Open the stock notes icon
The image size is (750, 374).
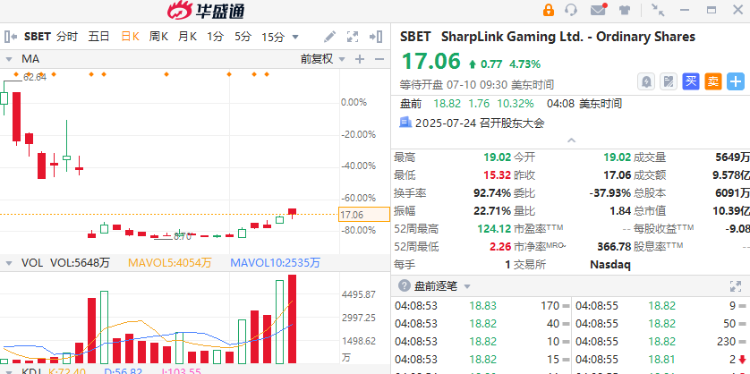(x=668, y=82)
